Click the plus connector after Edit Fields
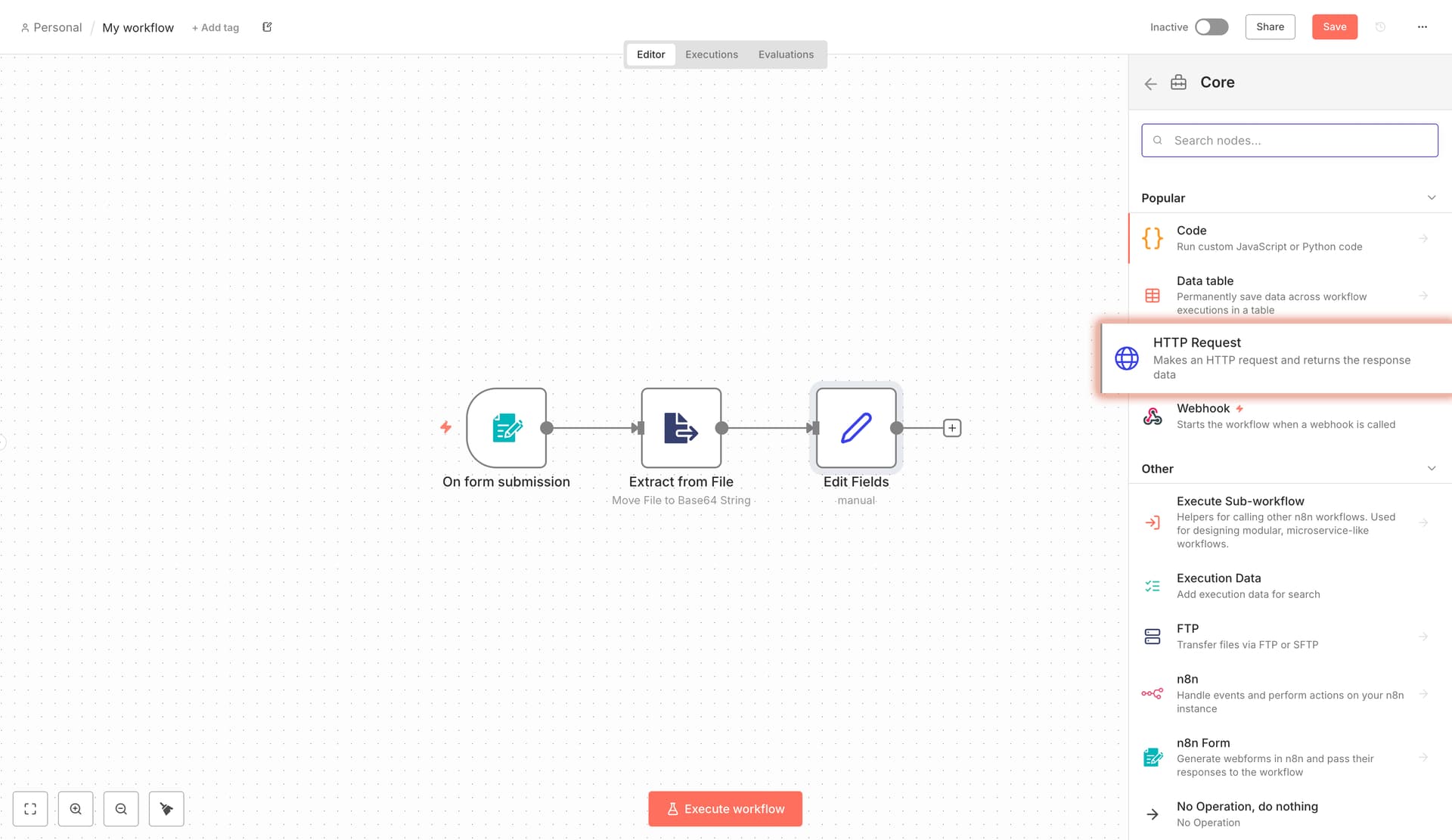 [x=952, y=428]
